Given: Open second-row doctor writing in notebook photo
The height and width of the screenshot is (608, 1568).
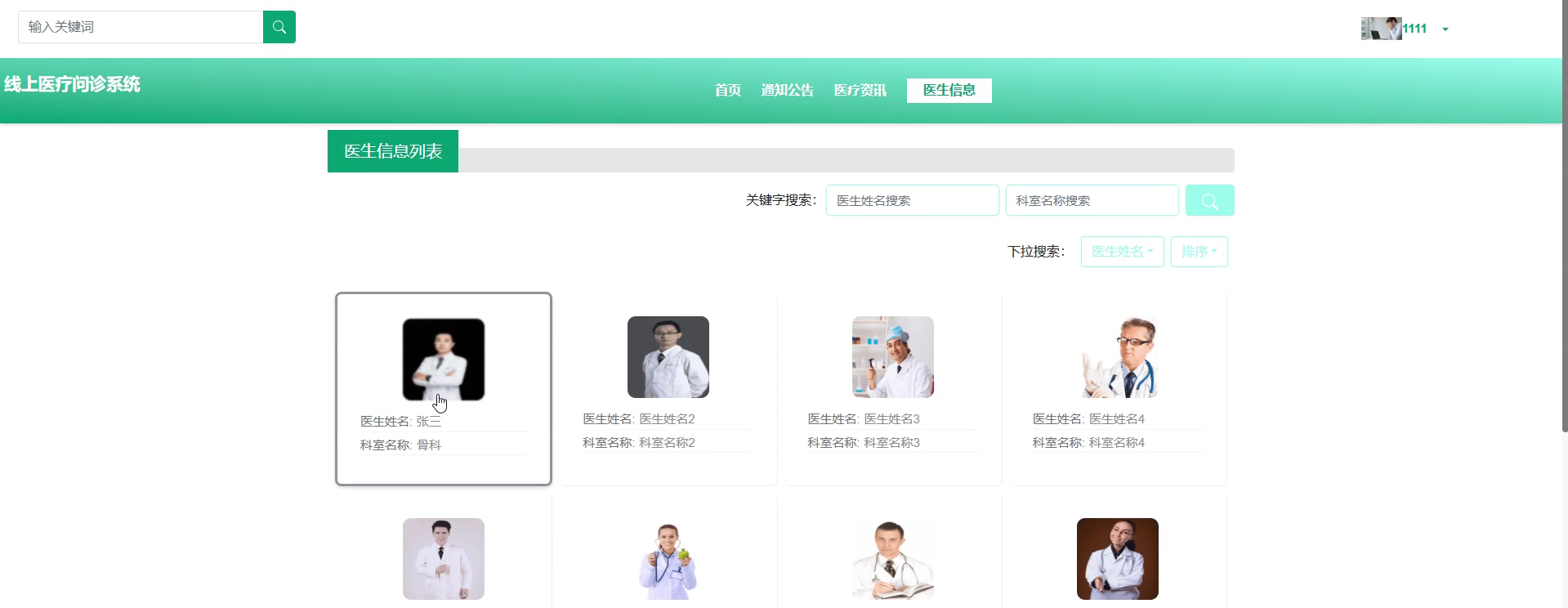Looking at the screenshot, I should tap(893, 559).
